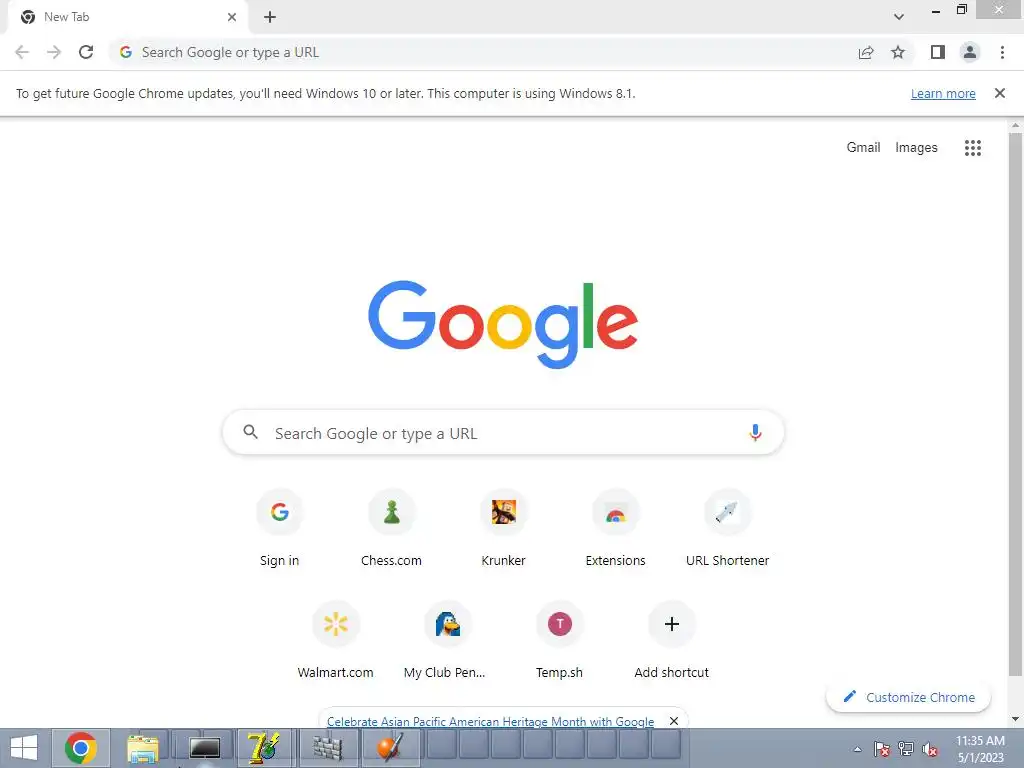The image size is (1024, 768).
Task: Start voice search with the microphone
Action: point(755,432)
